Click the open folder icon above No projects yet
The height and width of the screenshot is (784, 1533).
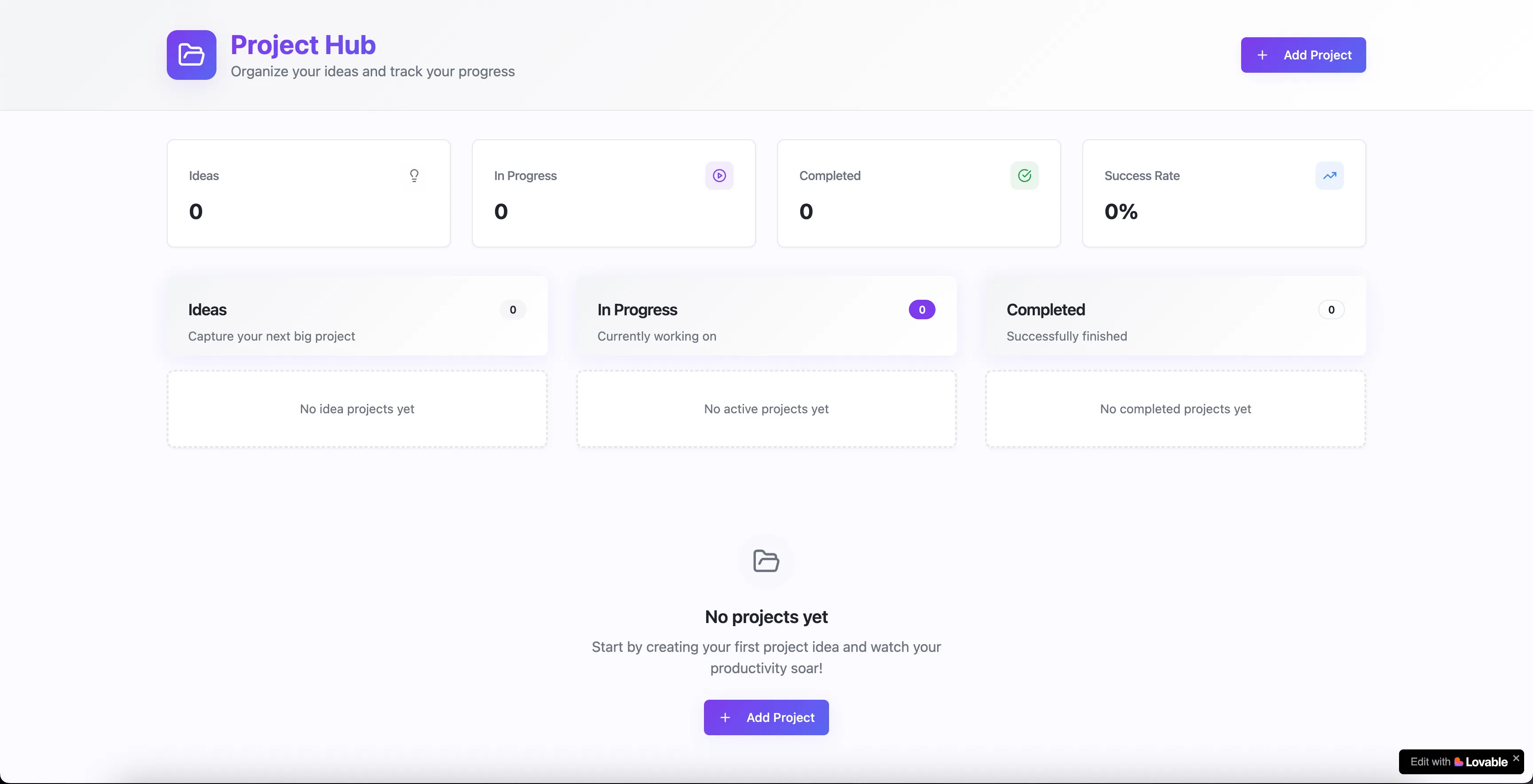pyautogui.click(x=766, y=561)
